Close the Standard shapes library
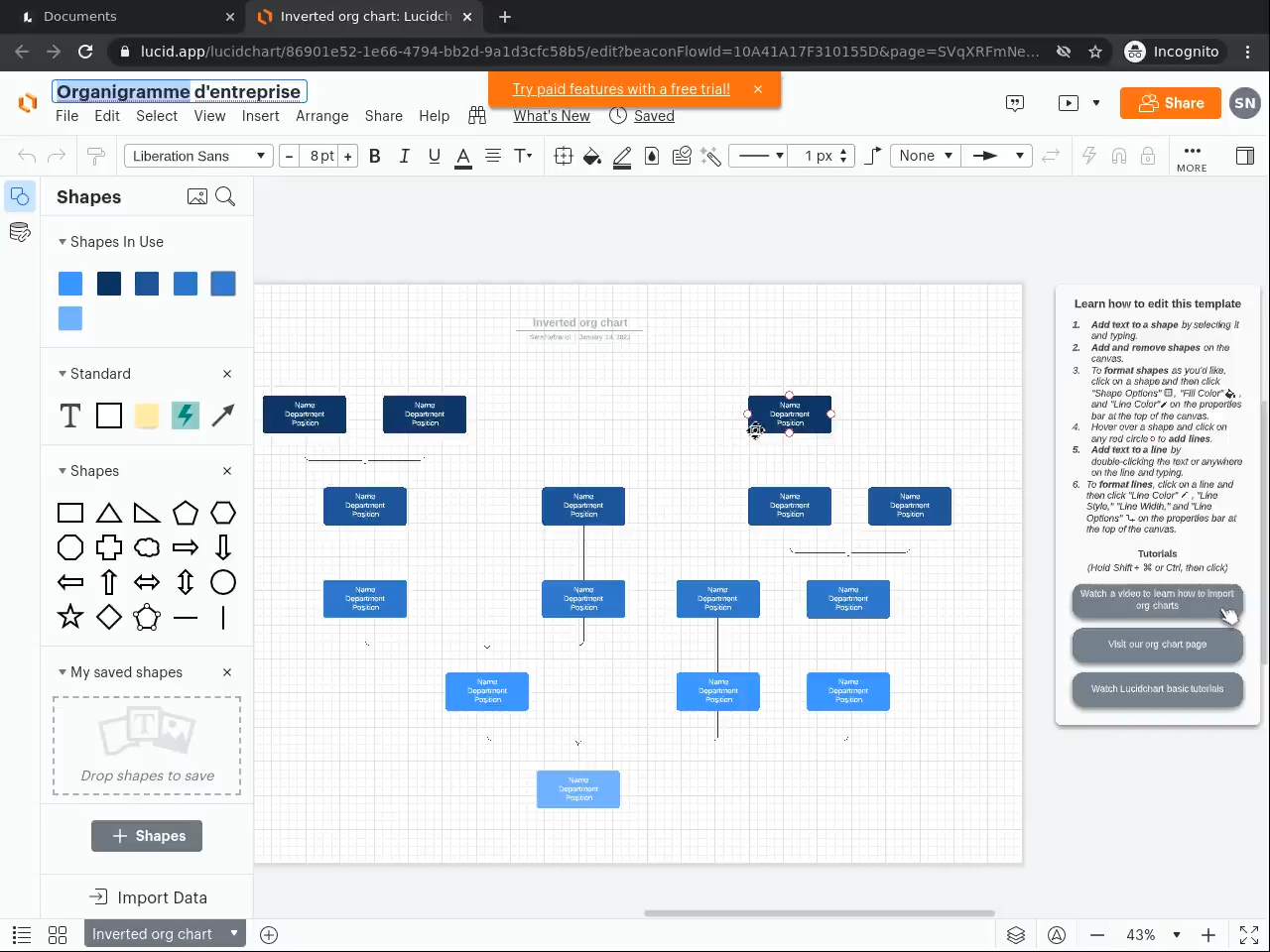Screen dimensions: 1270x952 coord(227,374)
